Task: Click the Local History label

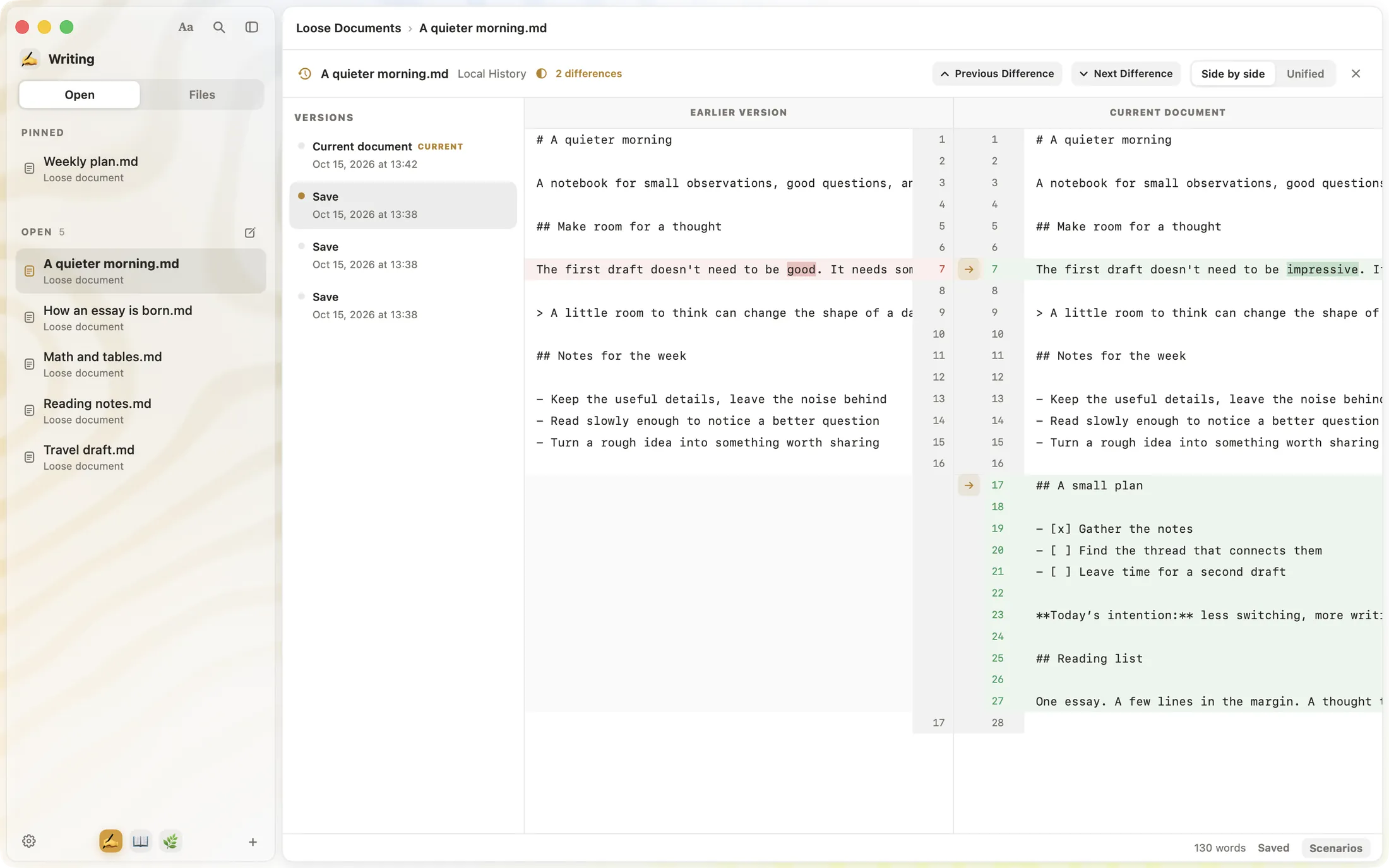Action: tap(491, 74)
